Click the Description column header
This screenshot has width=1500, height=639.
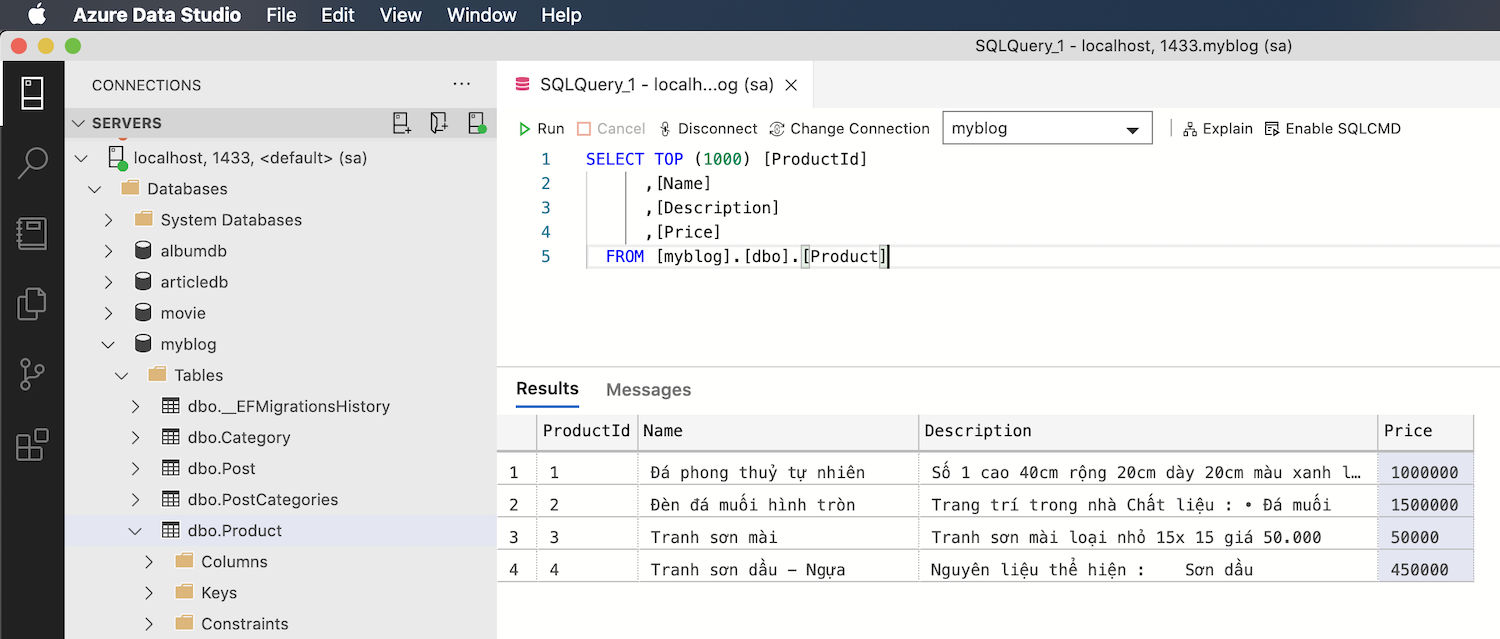click(1148, 431)
